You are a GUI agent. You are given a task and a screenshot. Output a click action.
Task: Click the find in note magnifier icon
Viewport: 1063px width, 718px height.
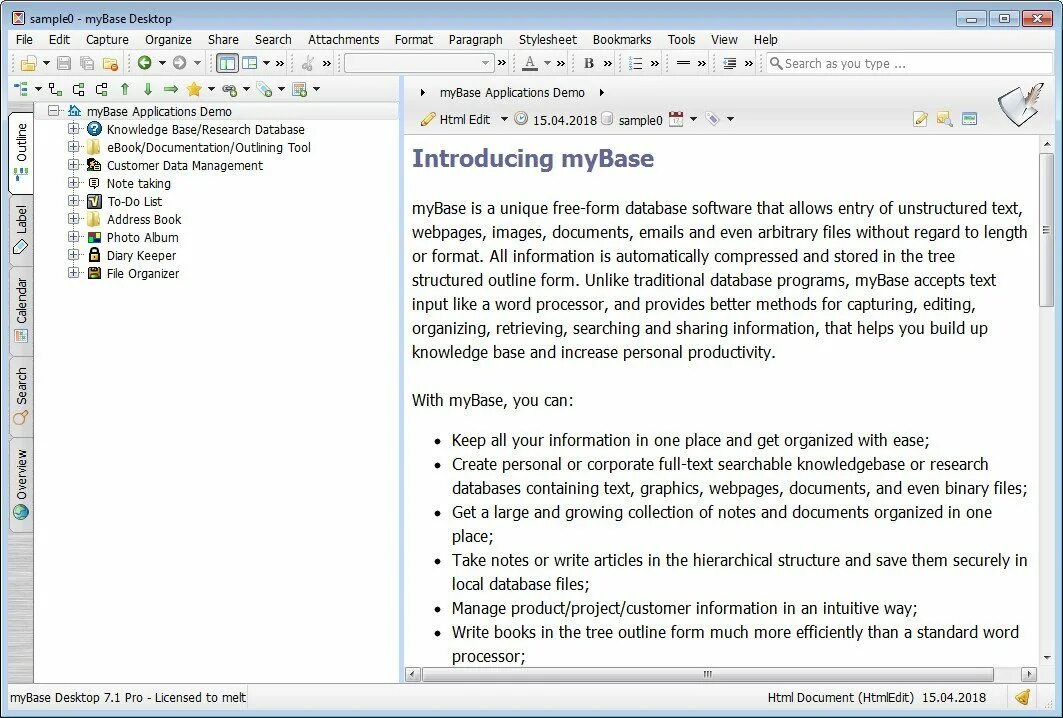tap(944, 119)
